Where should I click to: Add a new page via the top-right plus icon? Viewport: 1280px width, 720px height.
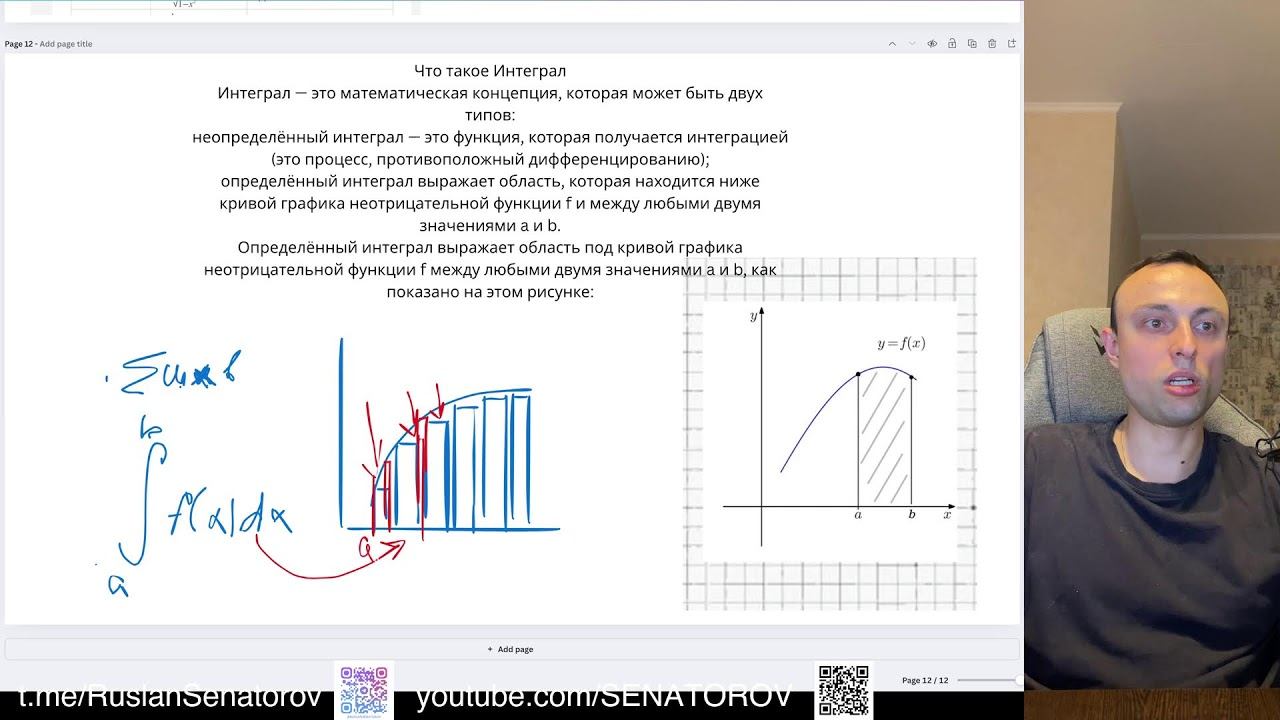coord(1012,44)
